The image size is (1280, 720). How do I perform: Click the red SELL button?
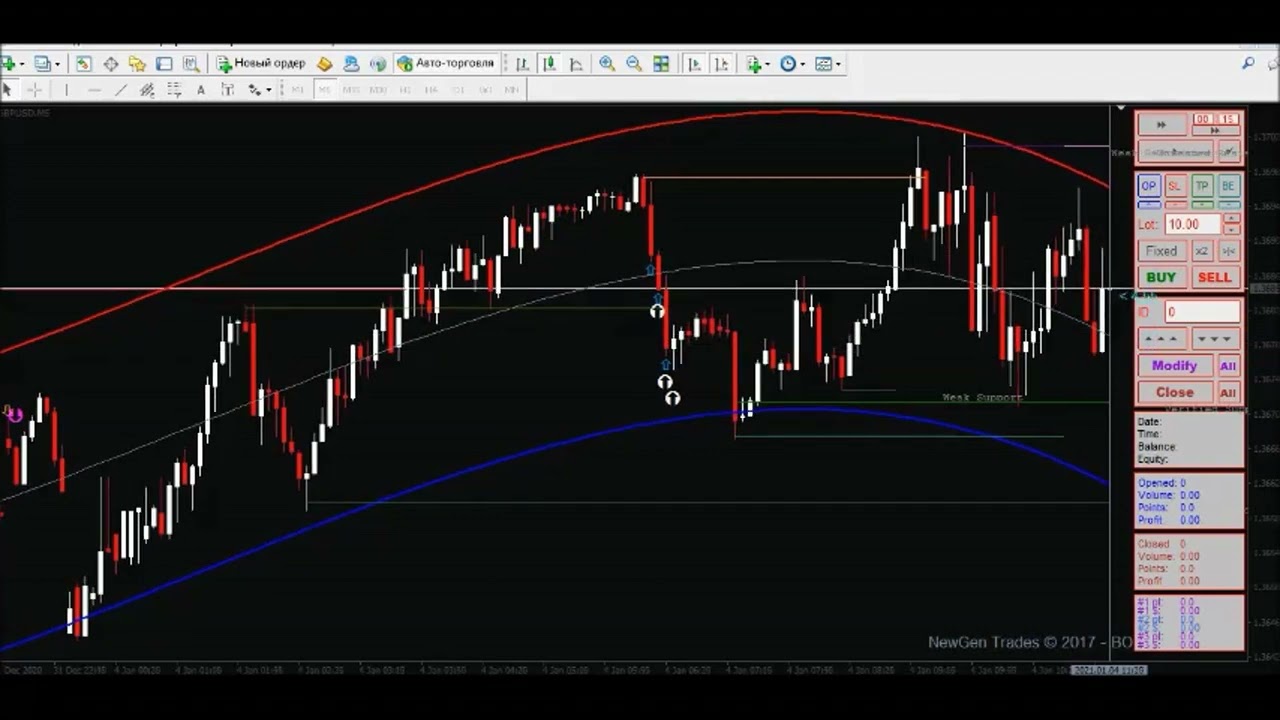click(1214, 277)
